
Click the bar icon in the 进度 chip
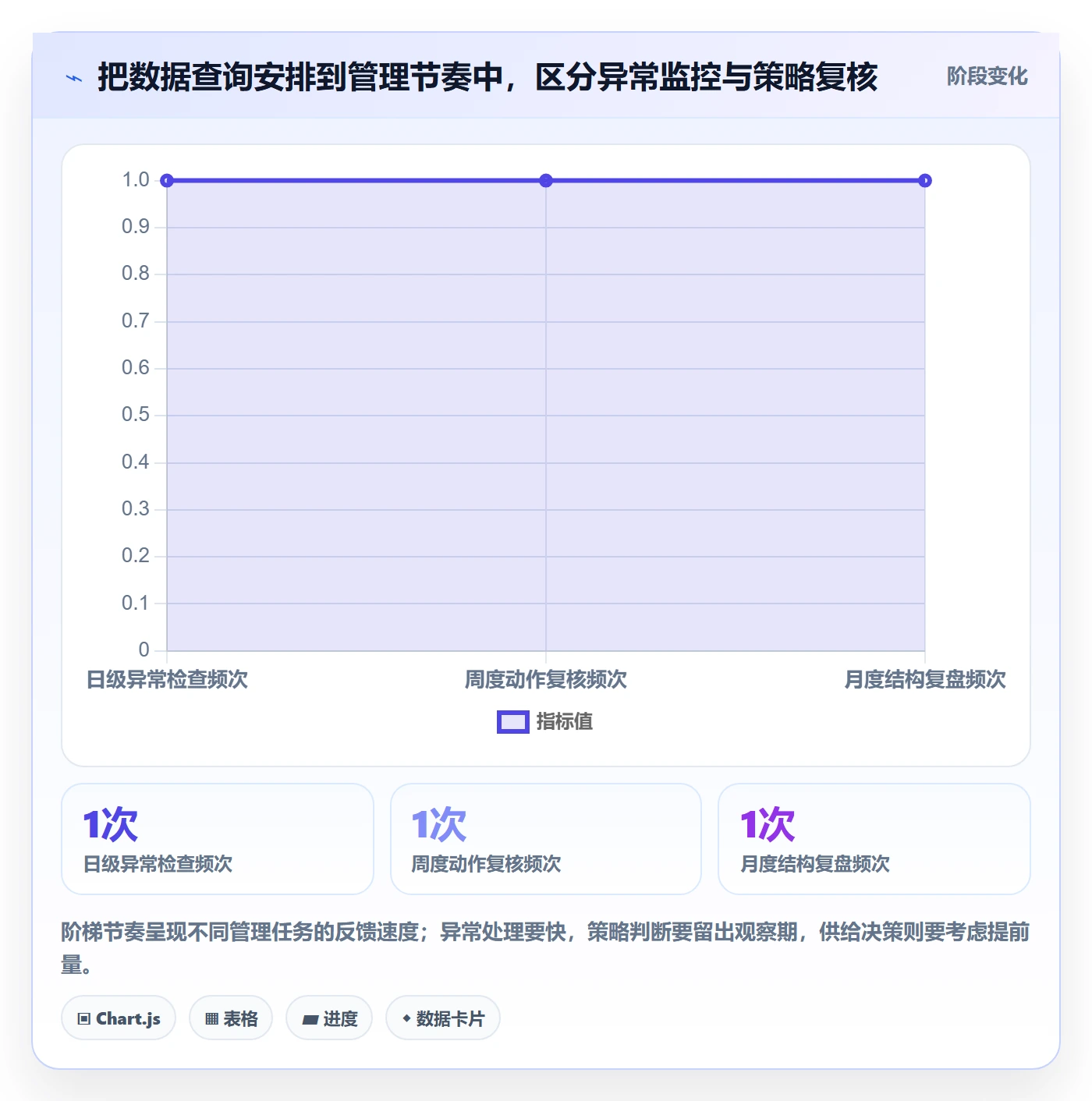tap(310, 1019)
